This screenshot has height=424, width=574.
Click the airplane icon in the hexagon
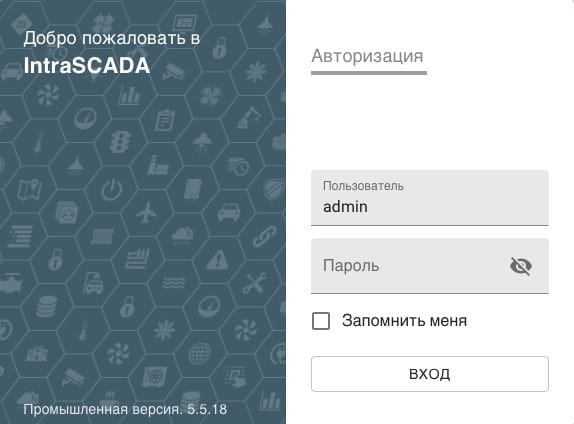click(x=146, y=212)
